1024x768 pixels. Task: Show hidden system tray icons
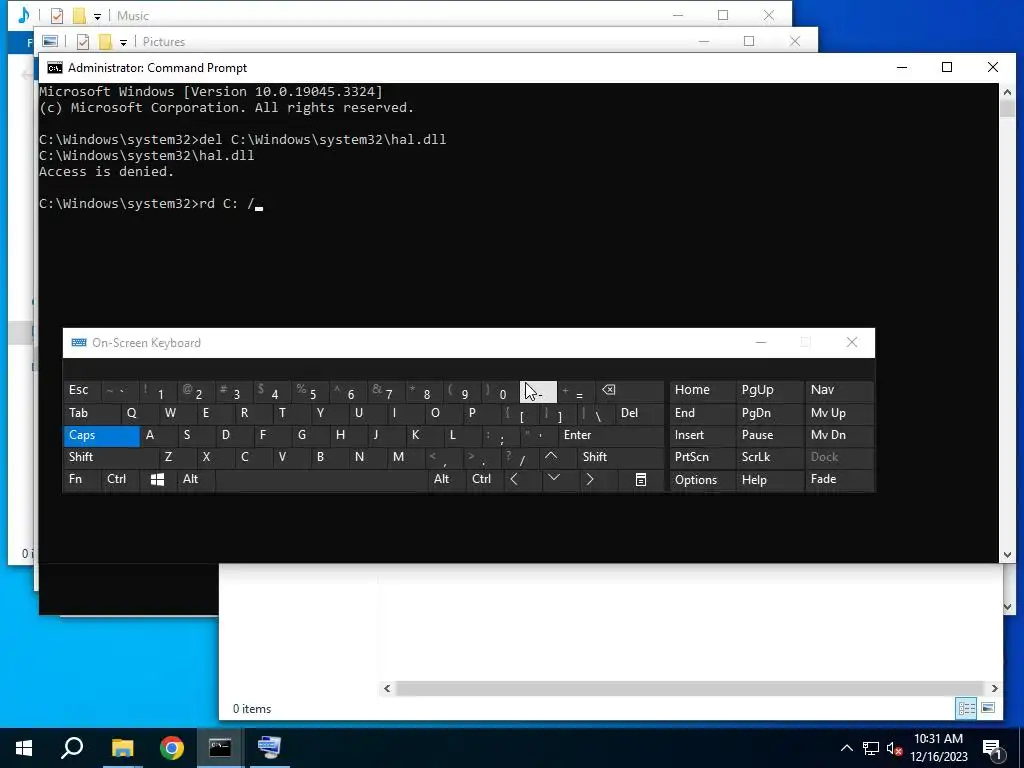pyautogui.click(x=846, y=748)
